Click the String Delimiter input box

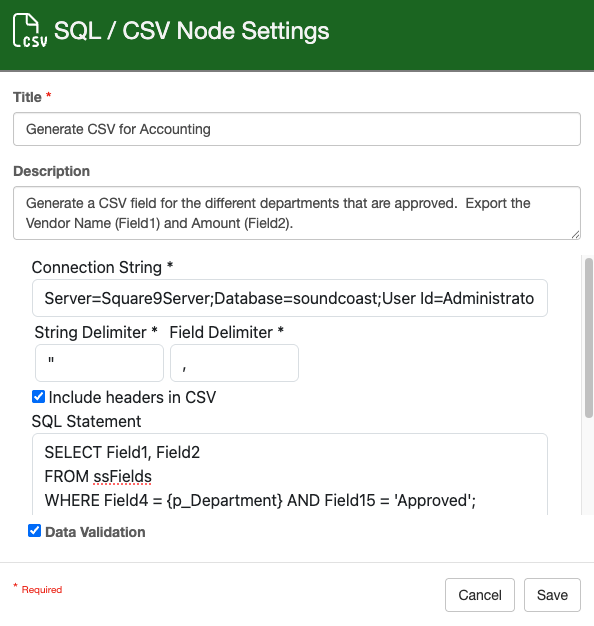[99, 363]
